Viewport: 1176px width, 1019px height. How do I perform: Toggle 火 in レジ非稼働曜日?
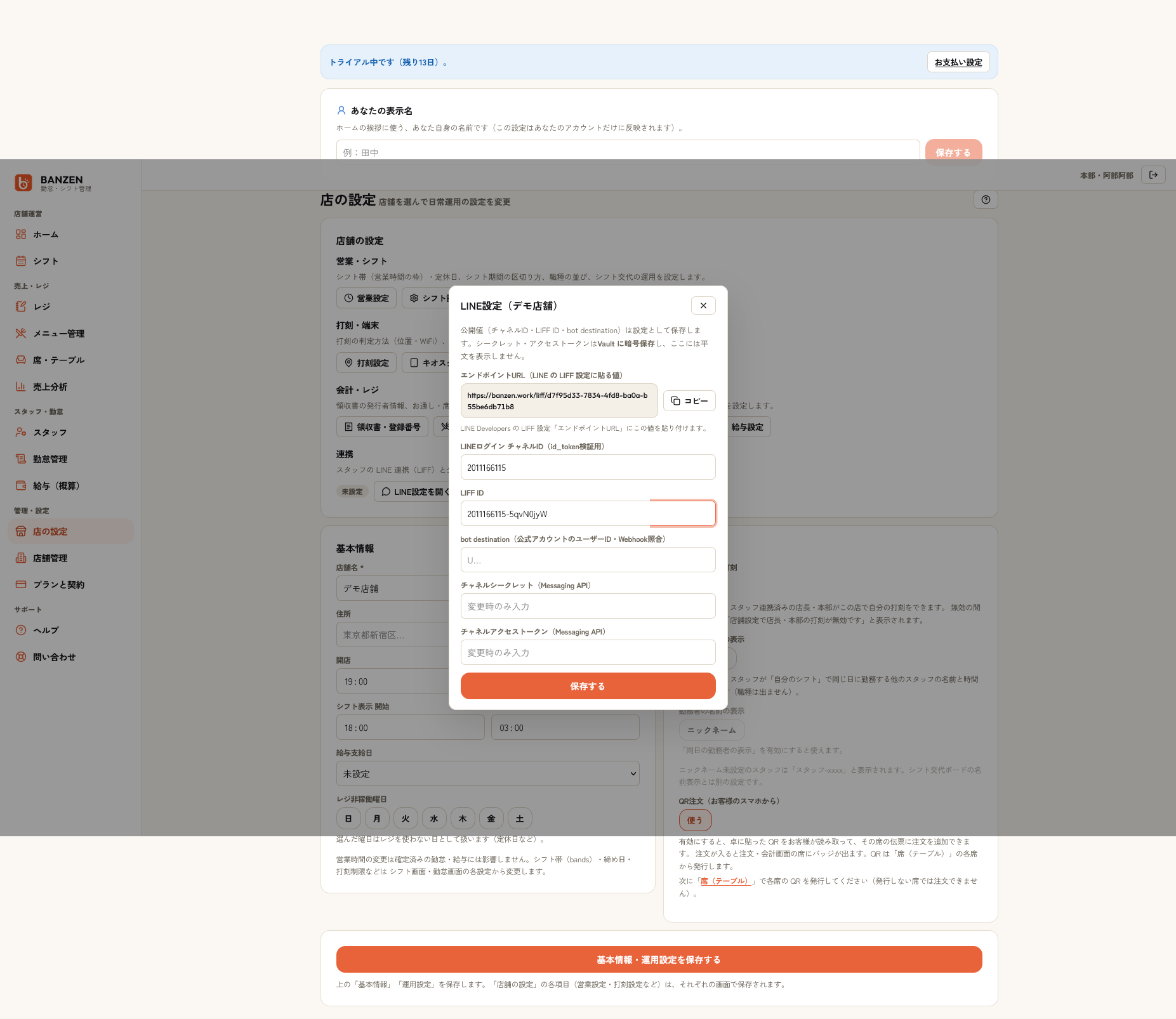406,818
